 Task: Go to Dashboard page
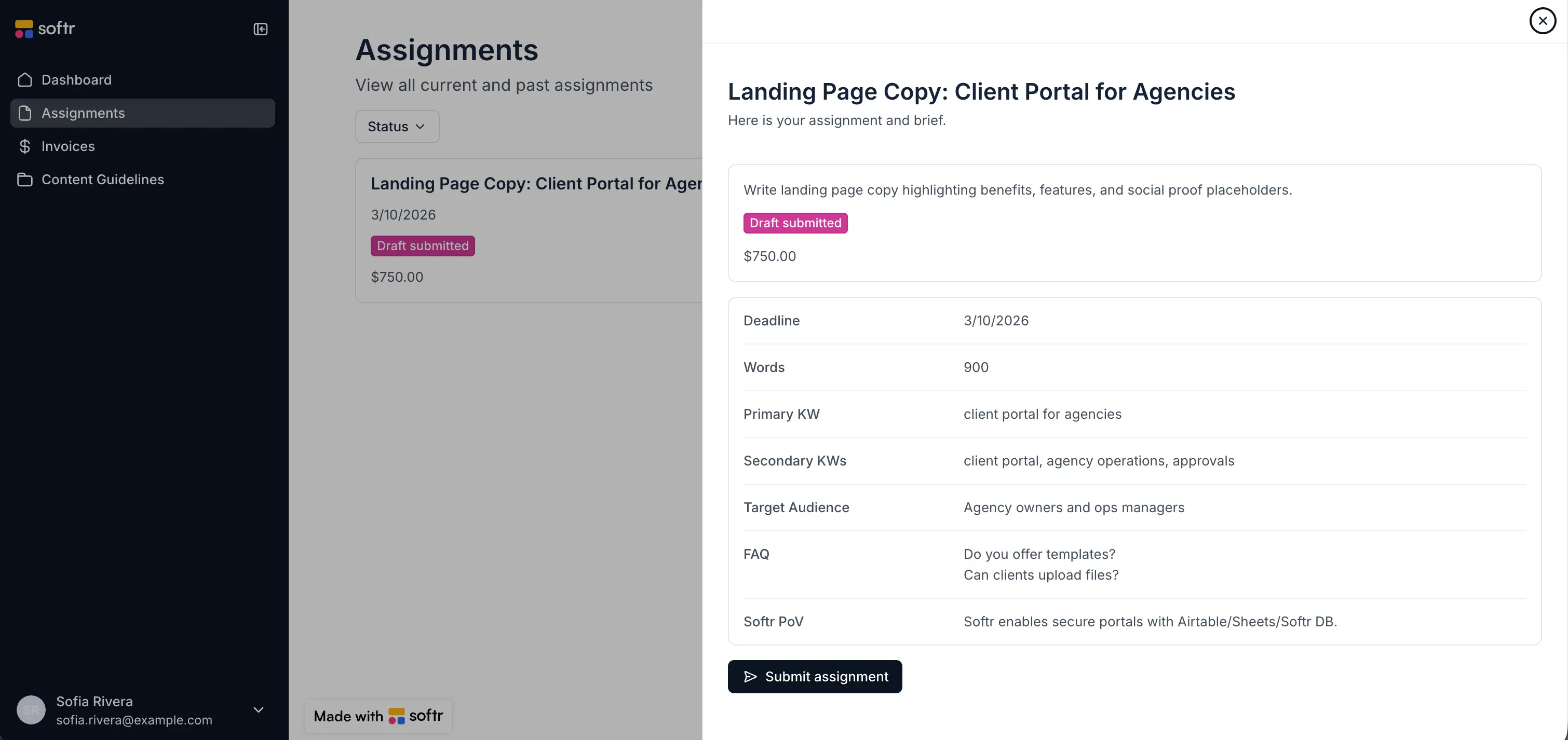click(x=77, y=80)
